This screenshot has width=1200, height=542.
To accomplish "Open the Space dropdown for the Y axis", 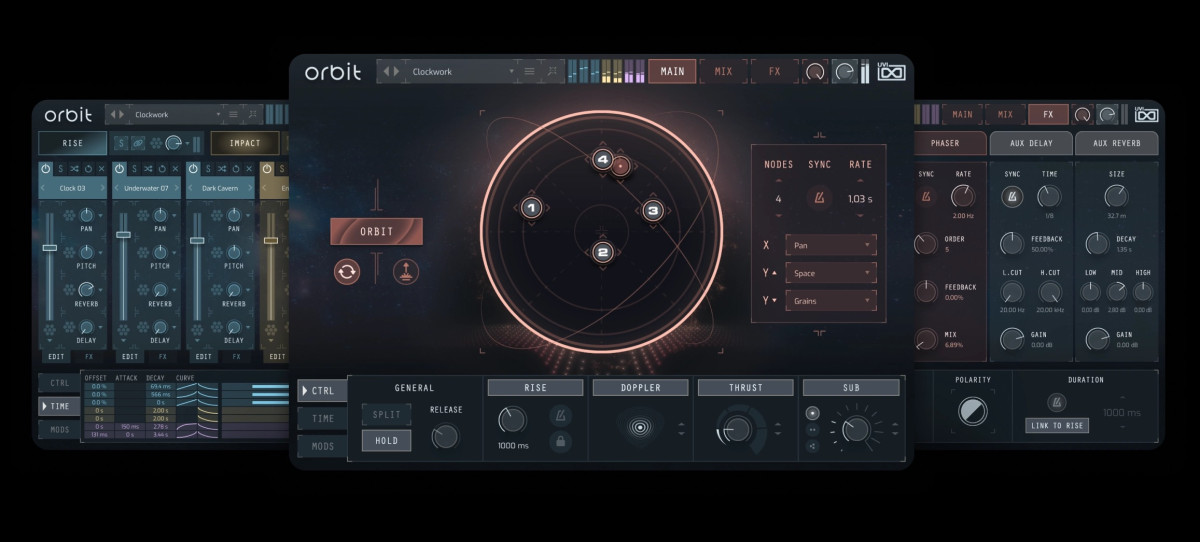I will (x=830, y=272).
